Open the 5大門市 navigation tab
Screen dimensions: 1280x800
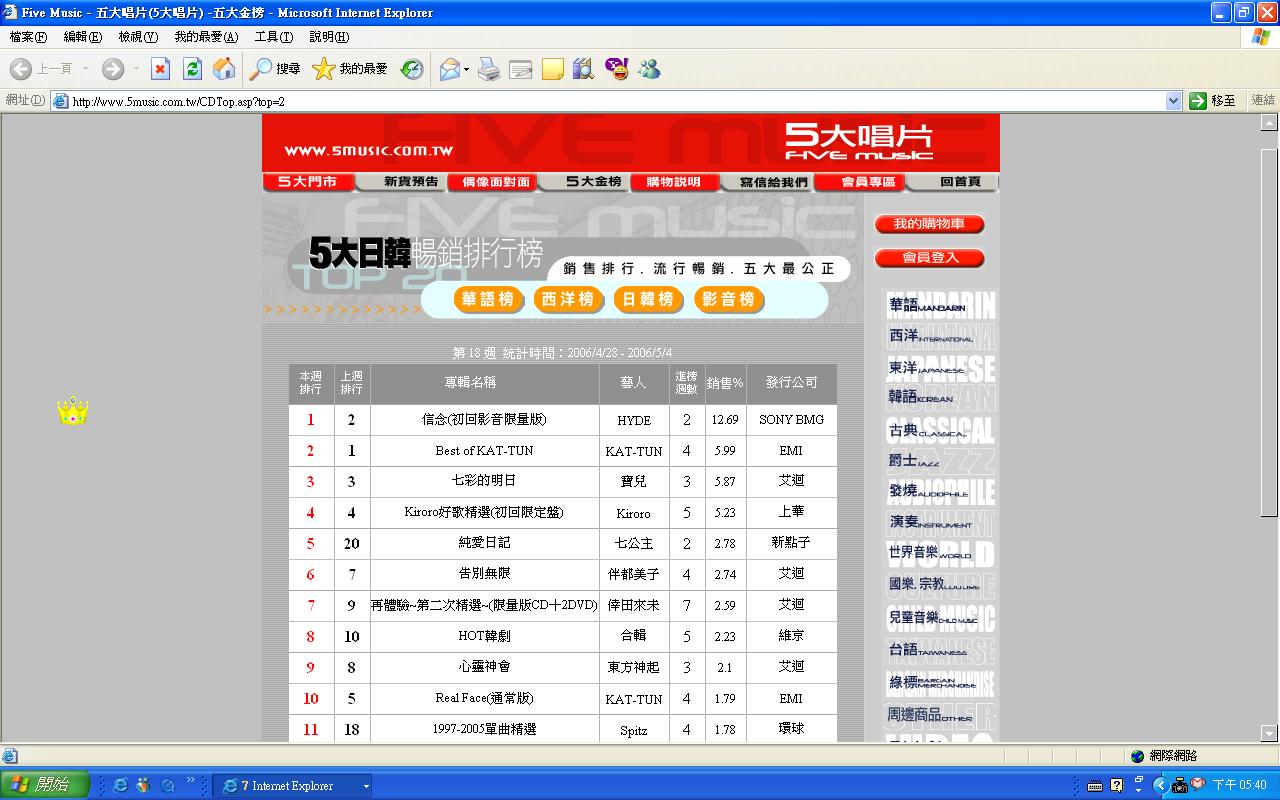point(308,182)
